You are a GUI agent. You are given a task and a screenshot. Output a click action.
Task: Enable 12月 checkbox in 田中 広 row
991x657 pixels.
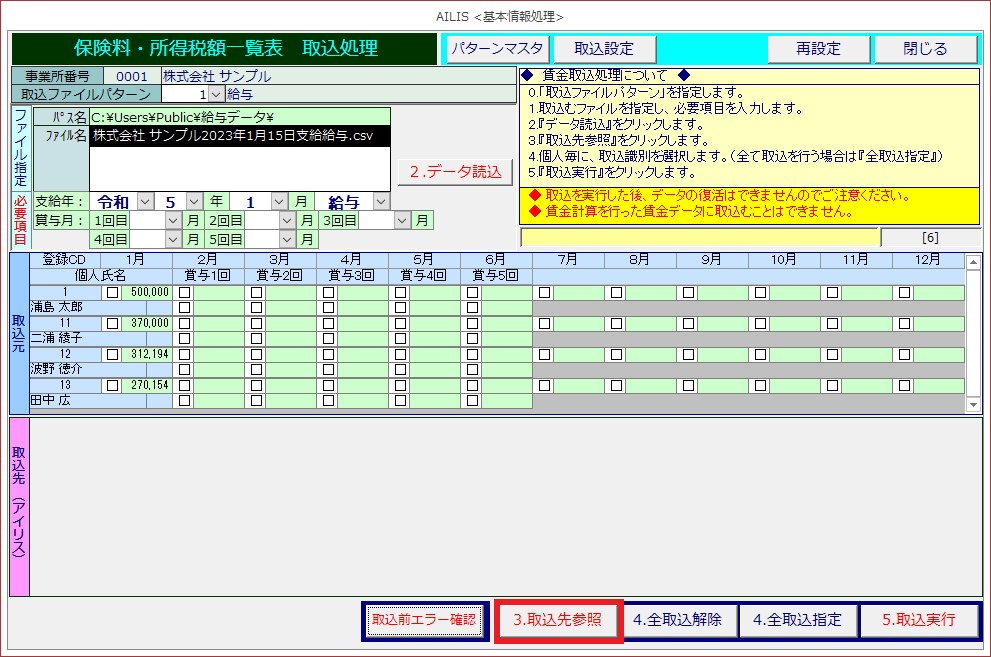click(x=904, y=385)
